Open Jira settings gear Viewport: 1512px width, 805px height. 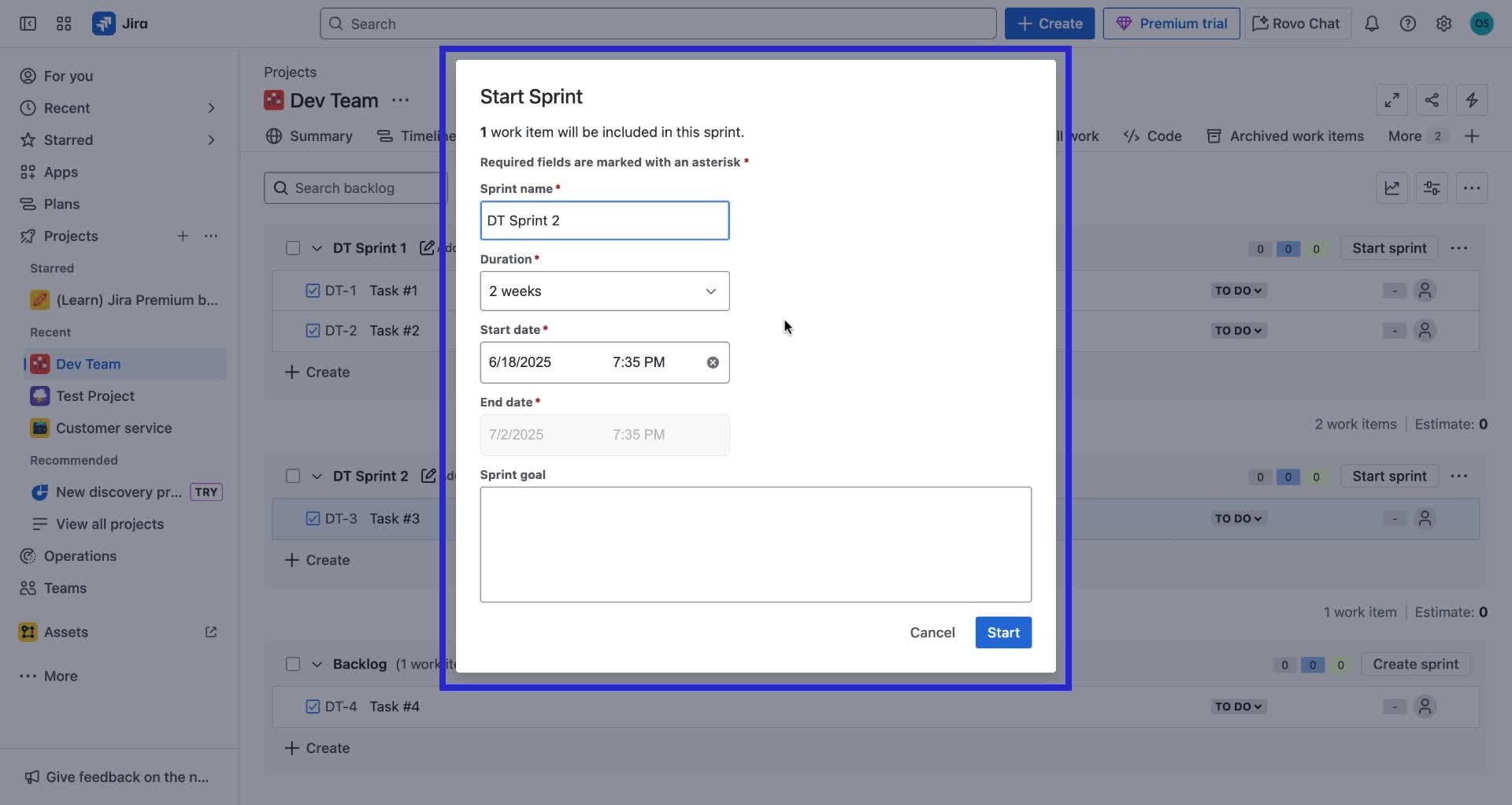click(1443, 24)
